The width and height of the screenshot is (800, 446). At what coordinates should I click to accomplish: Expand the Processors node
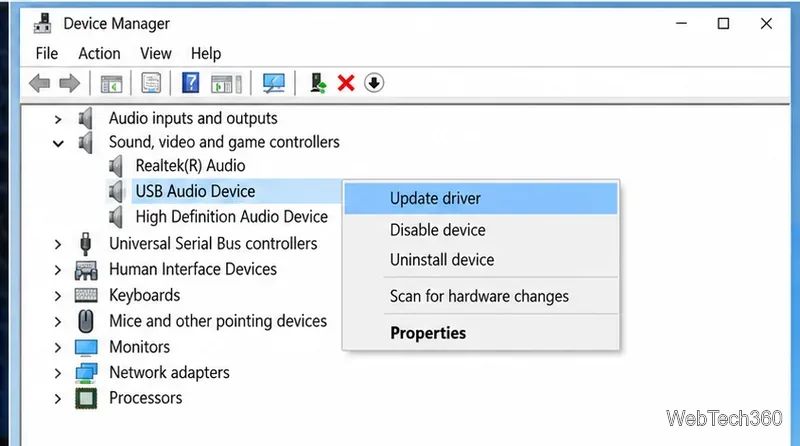coord(58,399)
